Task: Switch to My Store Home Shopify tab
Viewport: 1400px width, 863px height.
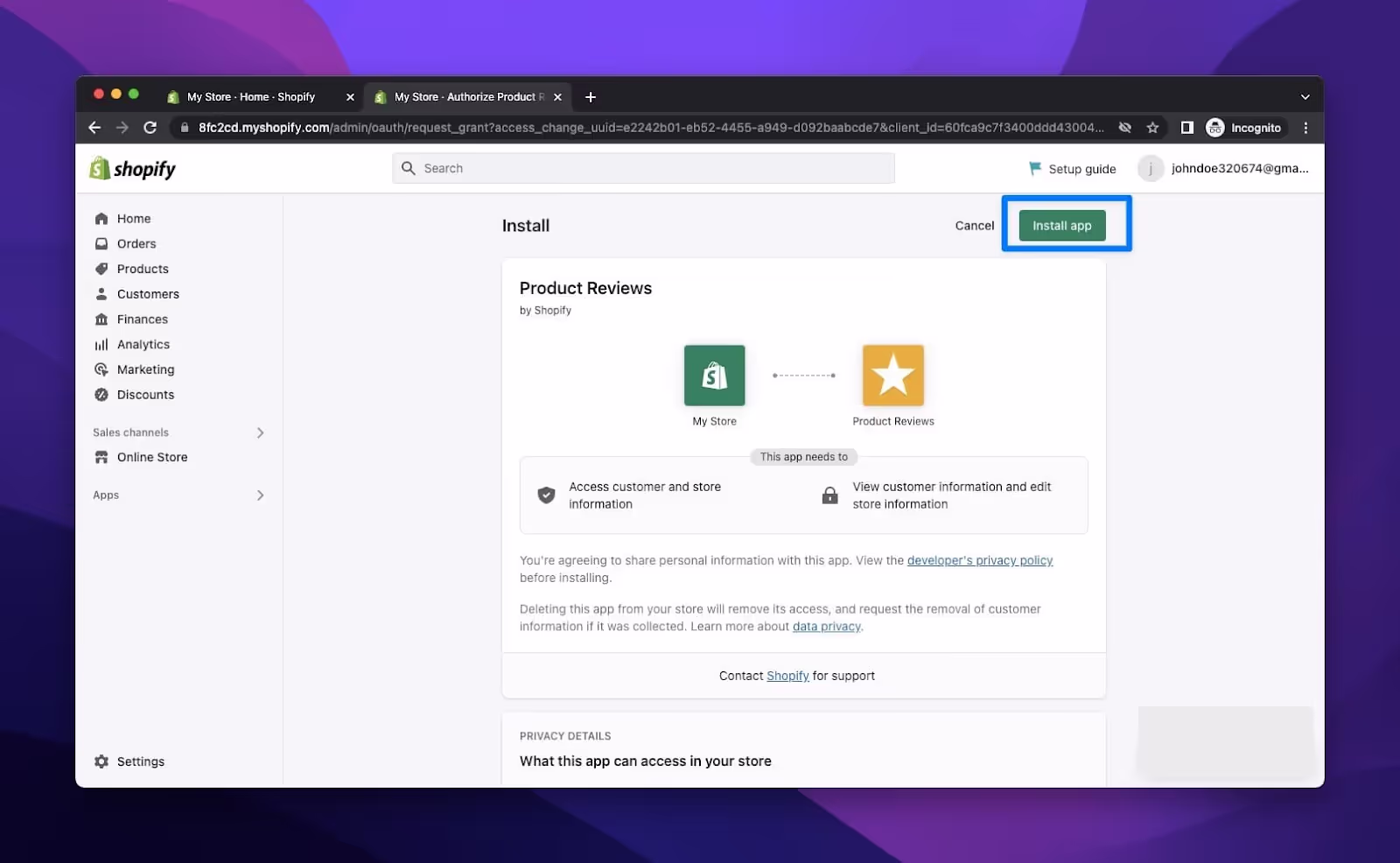Action: (x=251, y=97)
